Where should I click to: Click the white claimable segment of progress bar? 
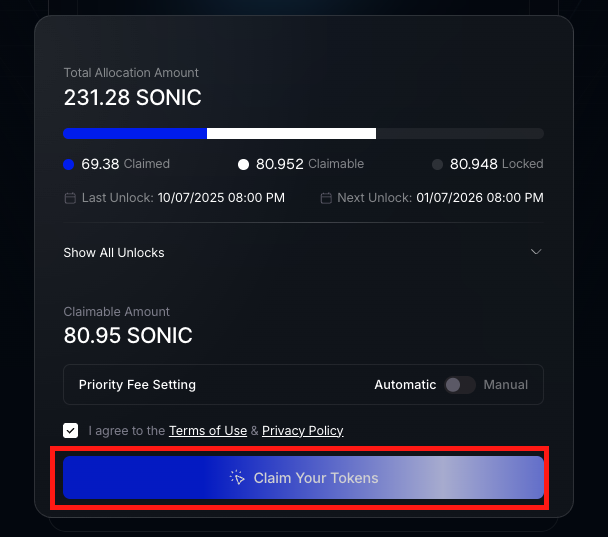[x=291, y=133]
